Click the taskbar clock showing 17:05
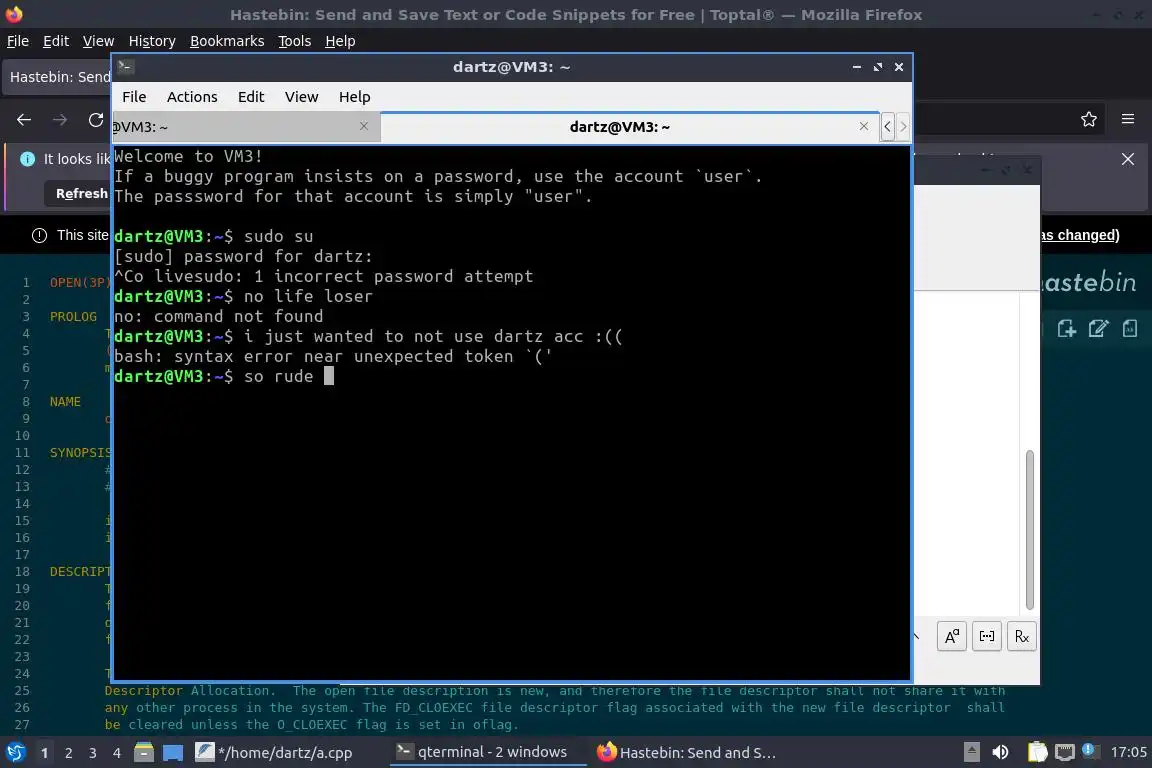 (1128, 752)
